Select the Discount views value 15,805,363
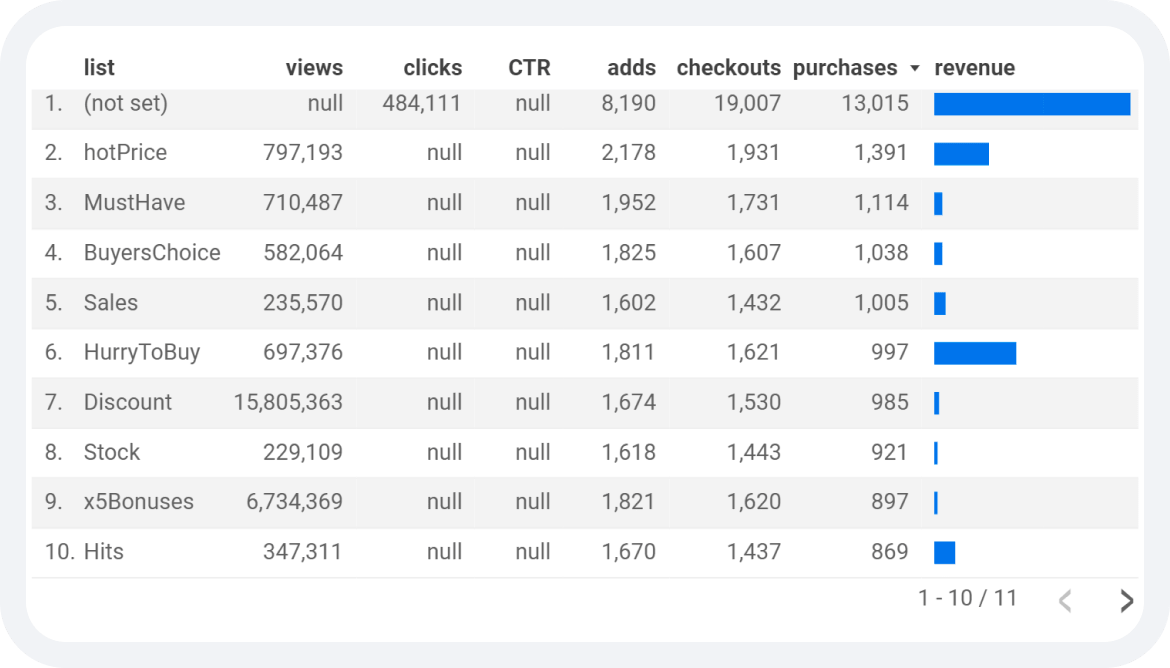The height and width of the screenshot is (668, 1170). pos(288,402)
